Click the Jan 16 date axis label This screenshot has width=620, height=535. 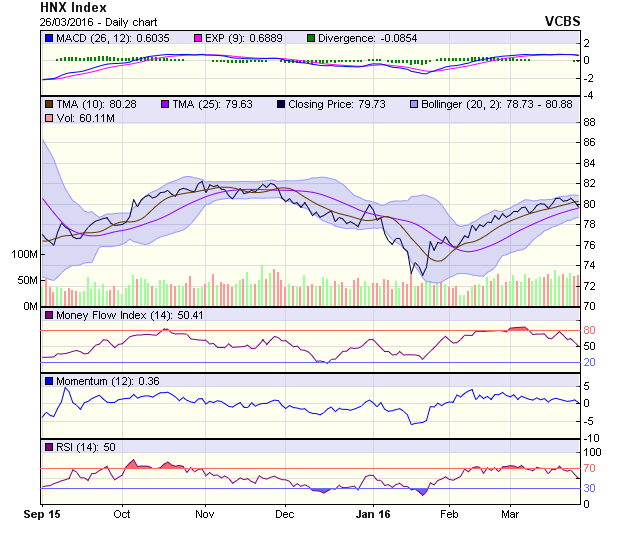point(372,514)
